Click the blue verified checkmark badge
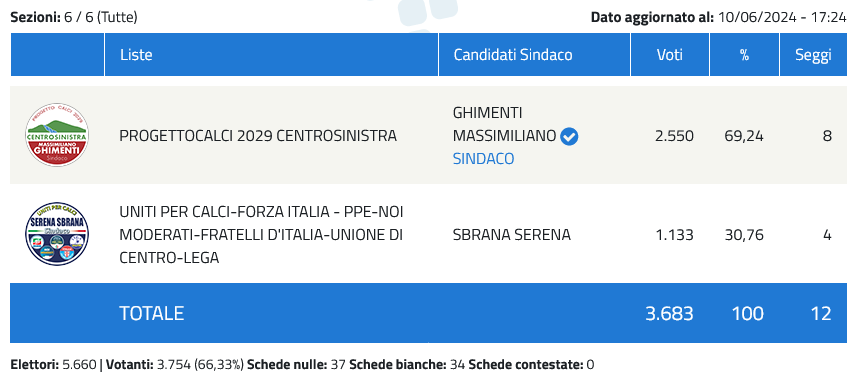The image size is (866, 382). (569, 136)
